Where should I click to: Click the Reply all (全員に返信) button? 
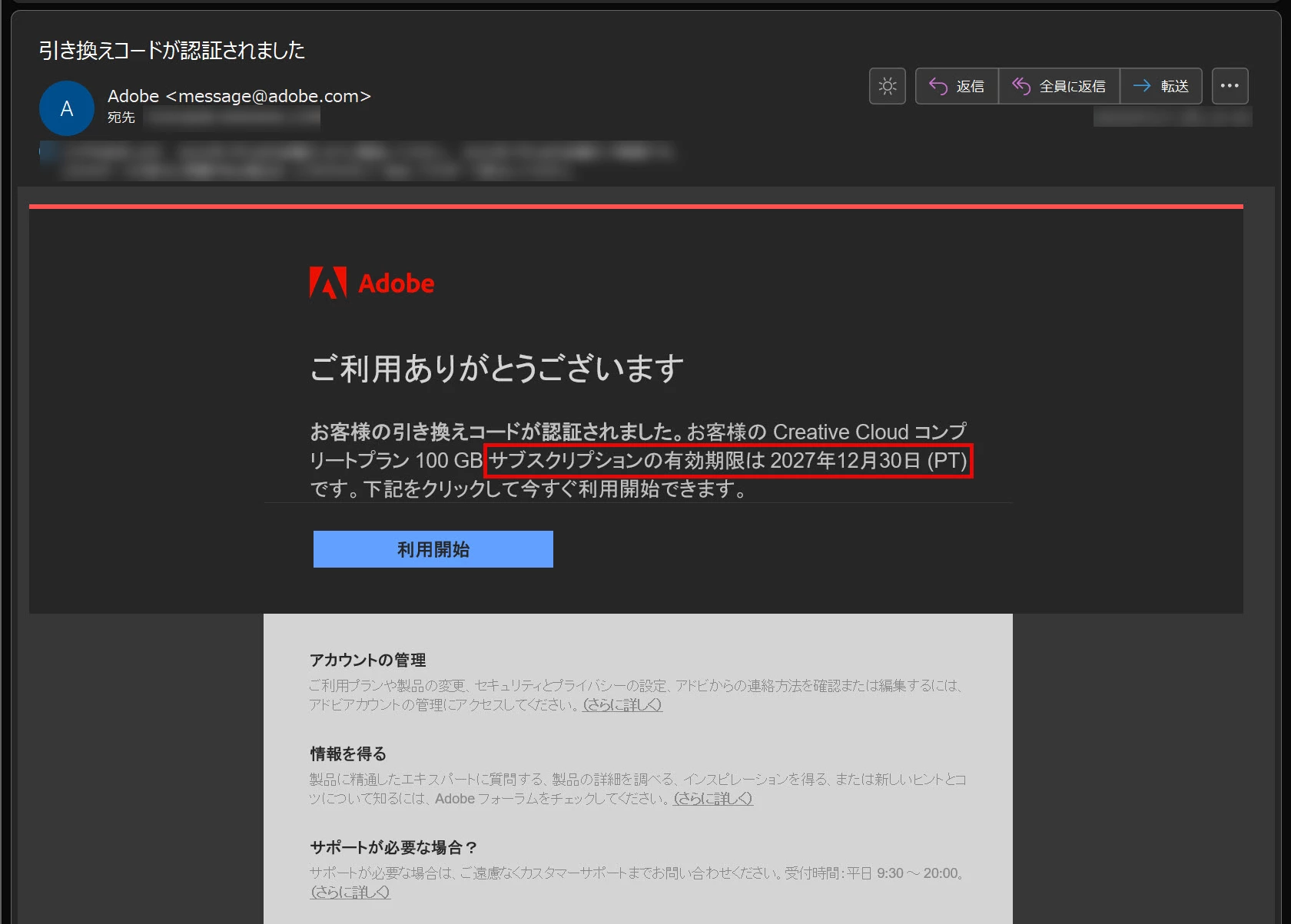[x=1059, y=86]
